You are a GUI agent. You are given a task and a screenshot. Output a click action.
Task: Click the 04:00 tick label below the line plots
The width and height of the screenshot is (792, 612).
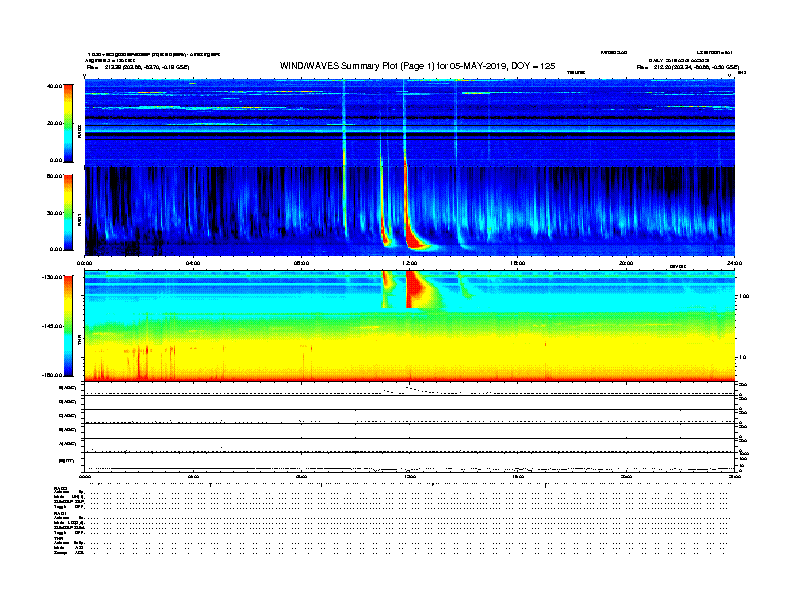tap(193, 476)
